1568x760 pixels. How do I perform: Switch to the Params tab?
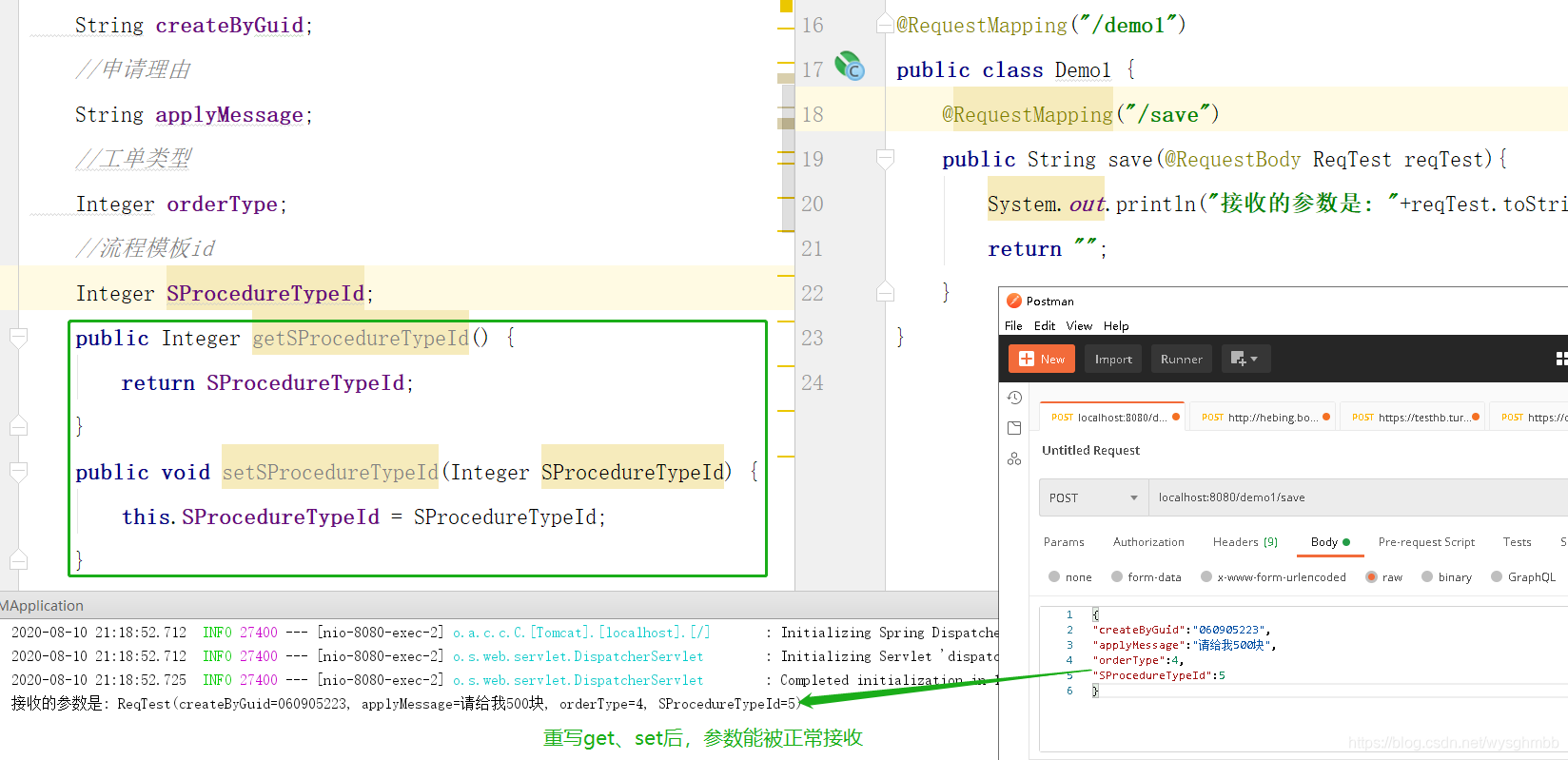[x=1064, y=542]
